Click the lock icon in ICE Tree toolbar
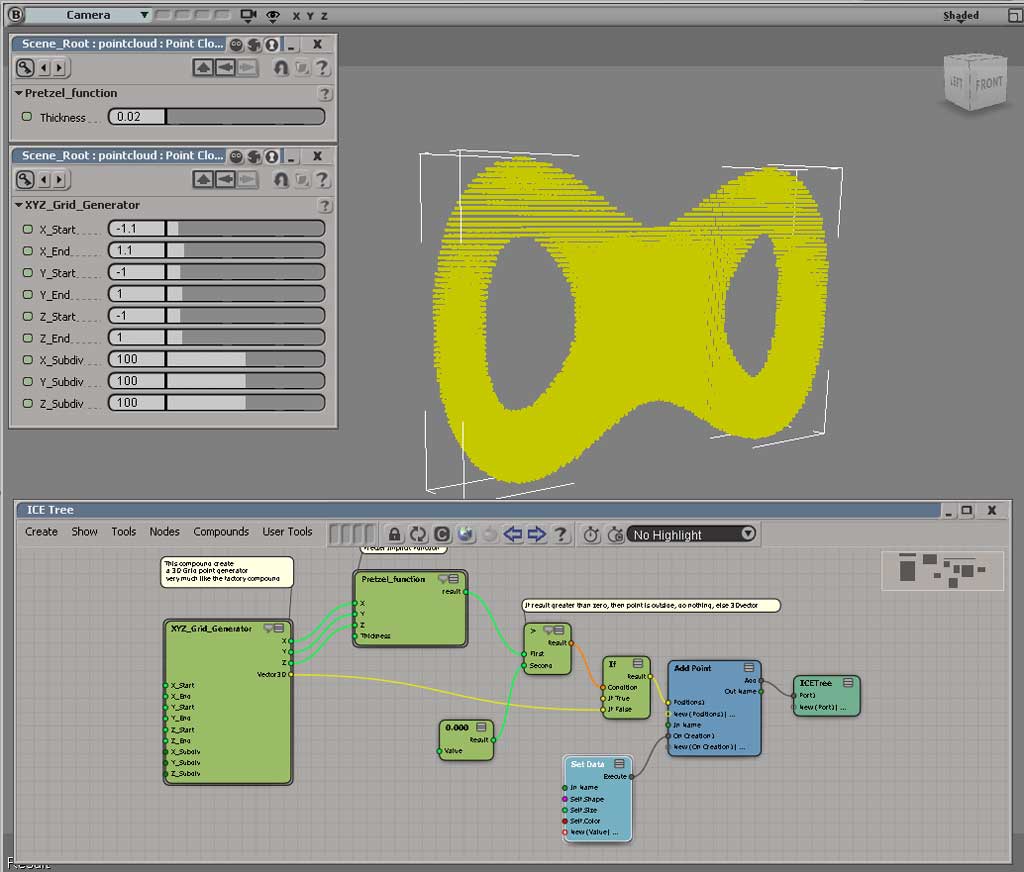This screenshot has height=872, width=1024. tap(395, 535)
